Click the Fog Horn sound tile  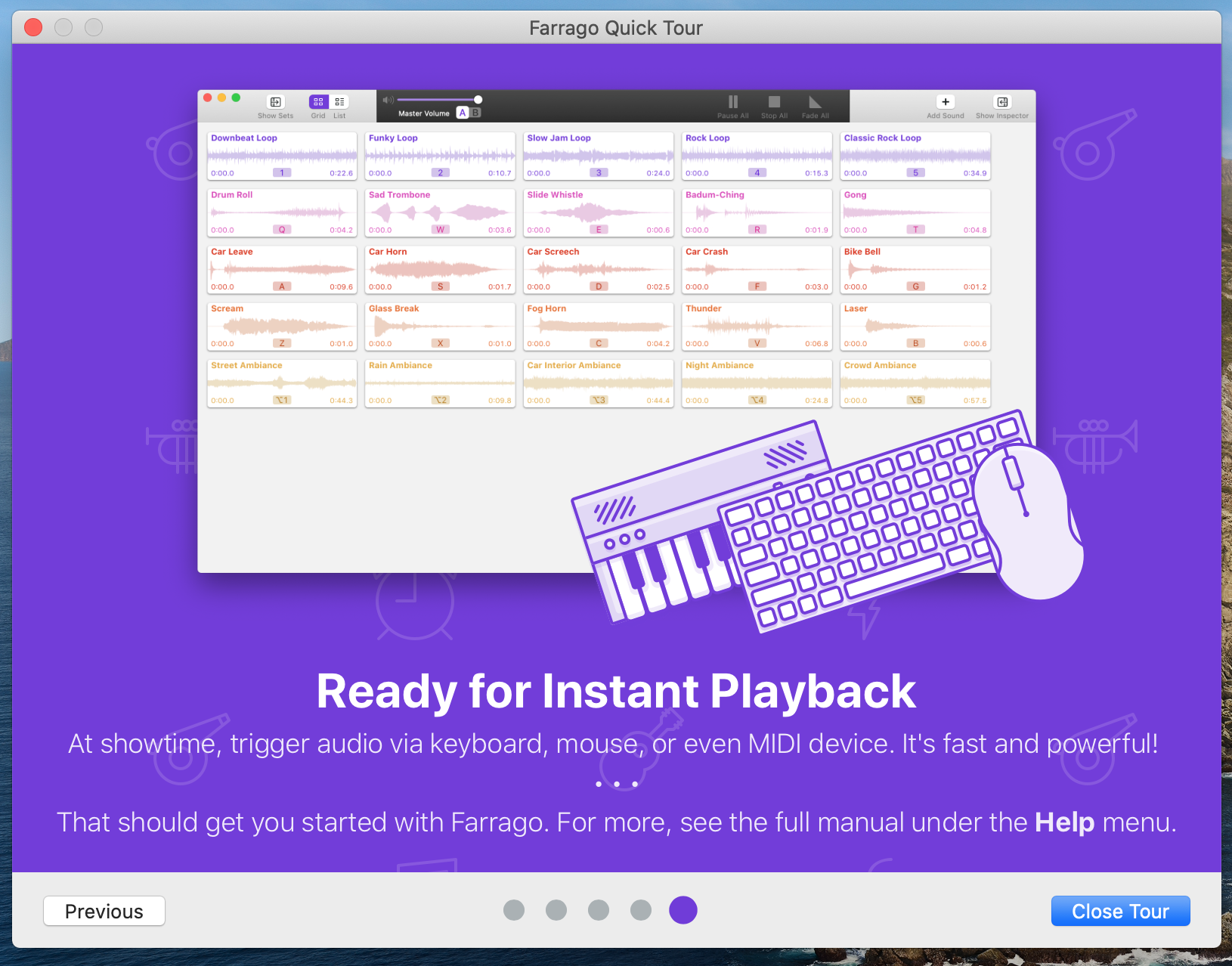[599, 327]
